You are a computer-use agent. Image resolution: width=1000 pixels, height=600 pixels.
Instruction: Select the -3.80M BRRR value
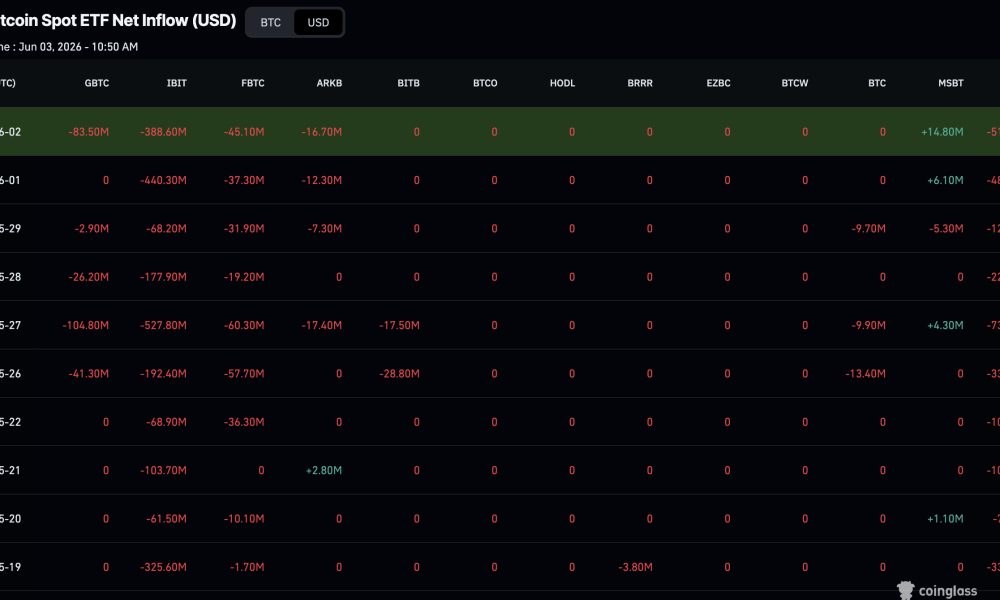coord(635,567)
